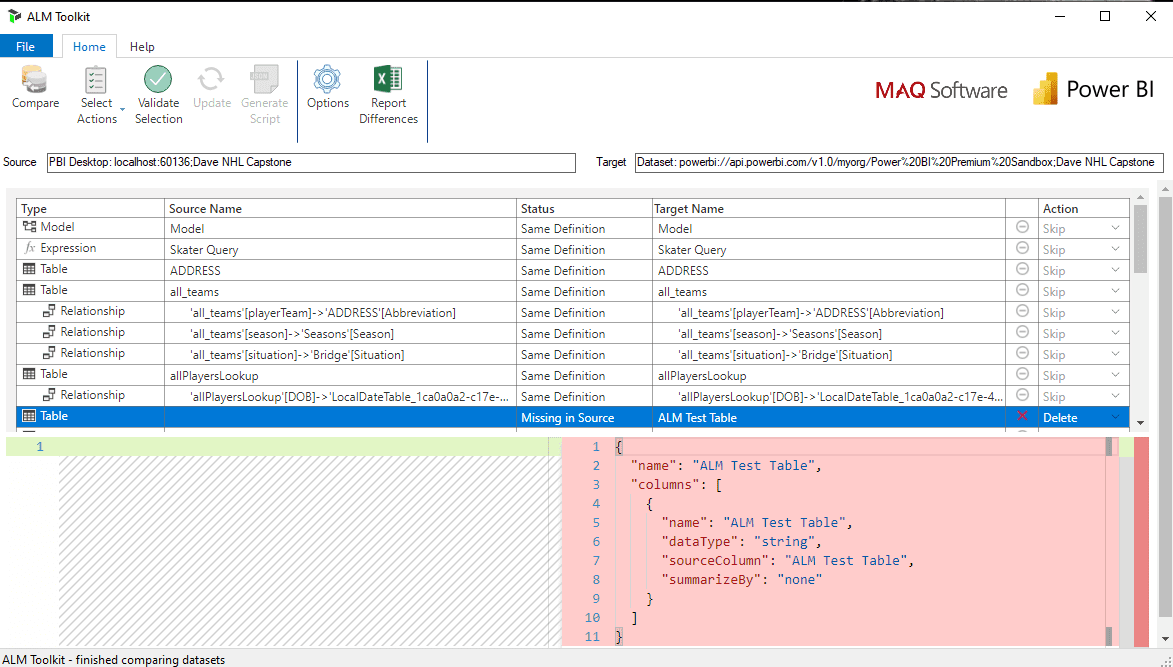
Task: Click the Power BI logo
Action: (x=1093, y=89)
